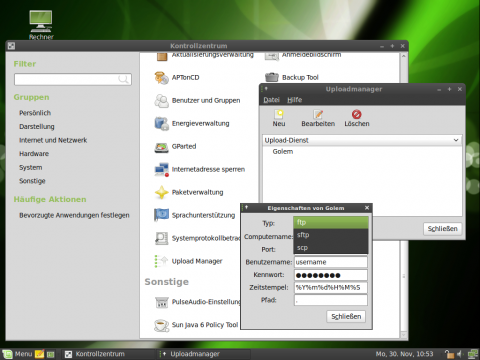
Task: Click the network icon in system tray
Action: pos(473,354)
